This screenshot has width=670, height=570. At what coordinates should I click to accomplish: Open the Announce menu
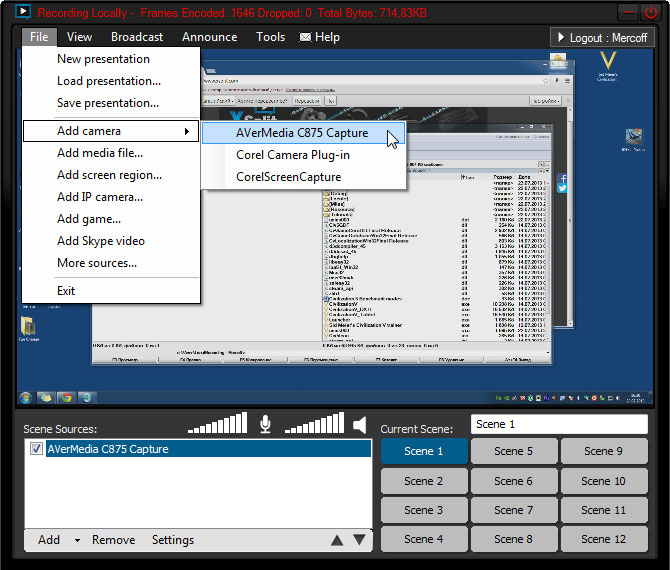[x=209, y=37]
